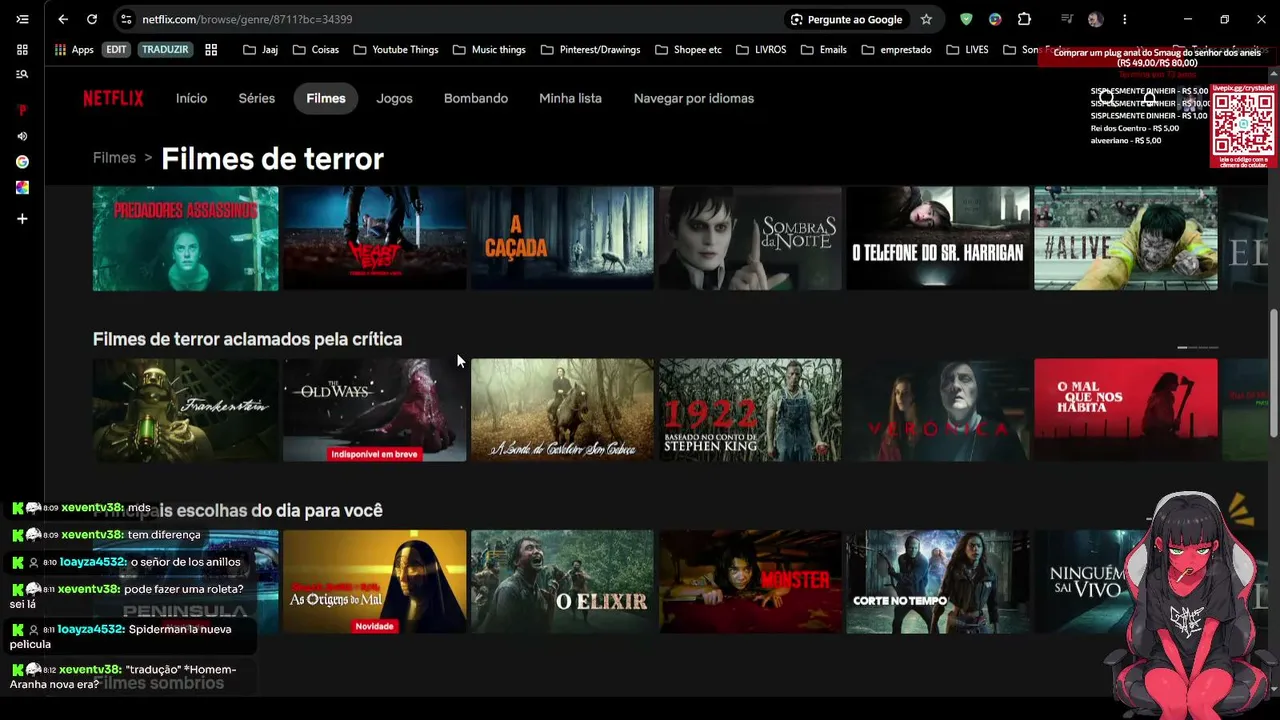Open the A Caçada movie
Screen dimensions: 1280x720
(x=562, y=238)
